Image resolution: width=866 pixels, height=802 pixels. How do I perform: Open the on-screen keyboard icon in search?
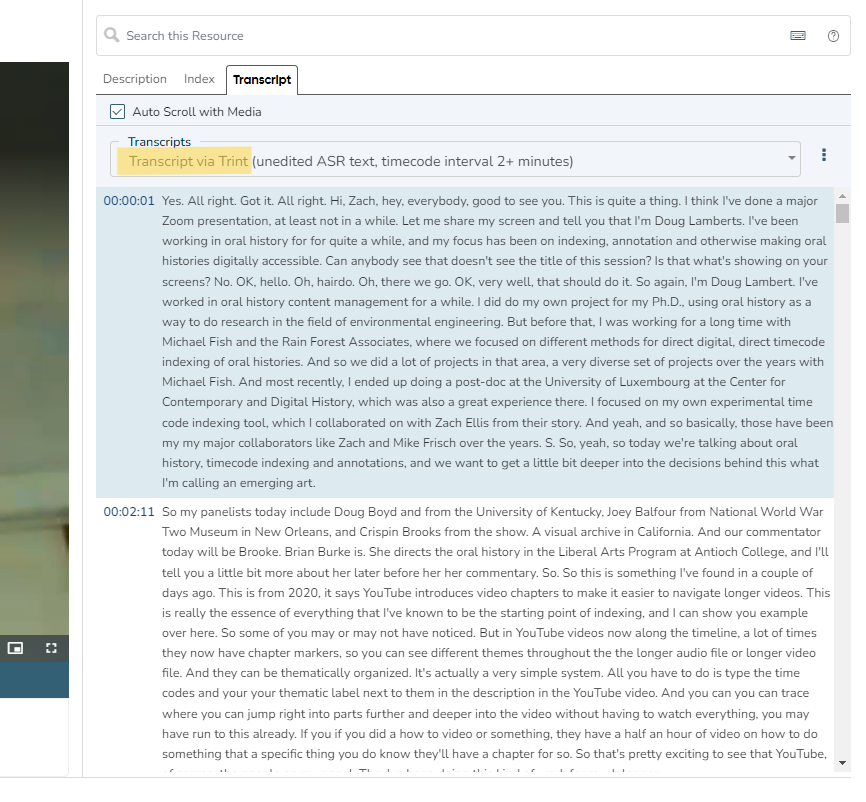(797, 36)
